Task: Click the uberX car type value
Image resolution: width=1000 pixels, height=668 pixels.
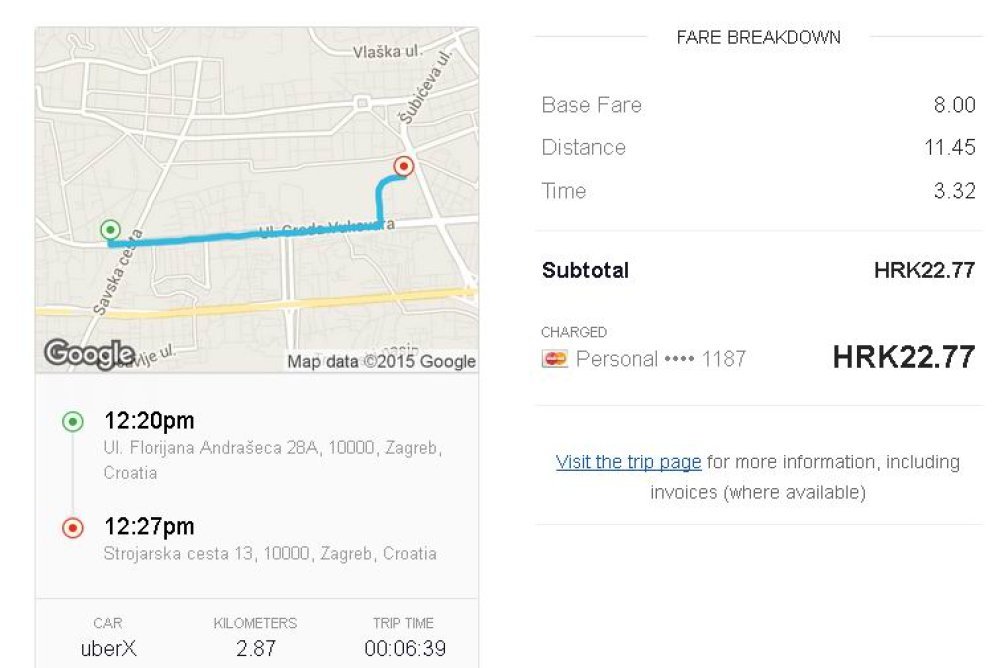Action: pyautogui.click(x=108, y=648)
